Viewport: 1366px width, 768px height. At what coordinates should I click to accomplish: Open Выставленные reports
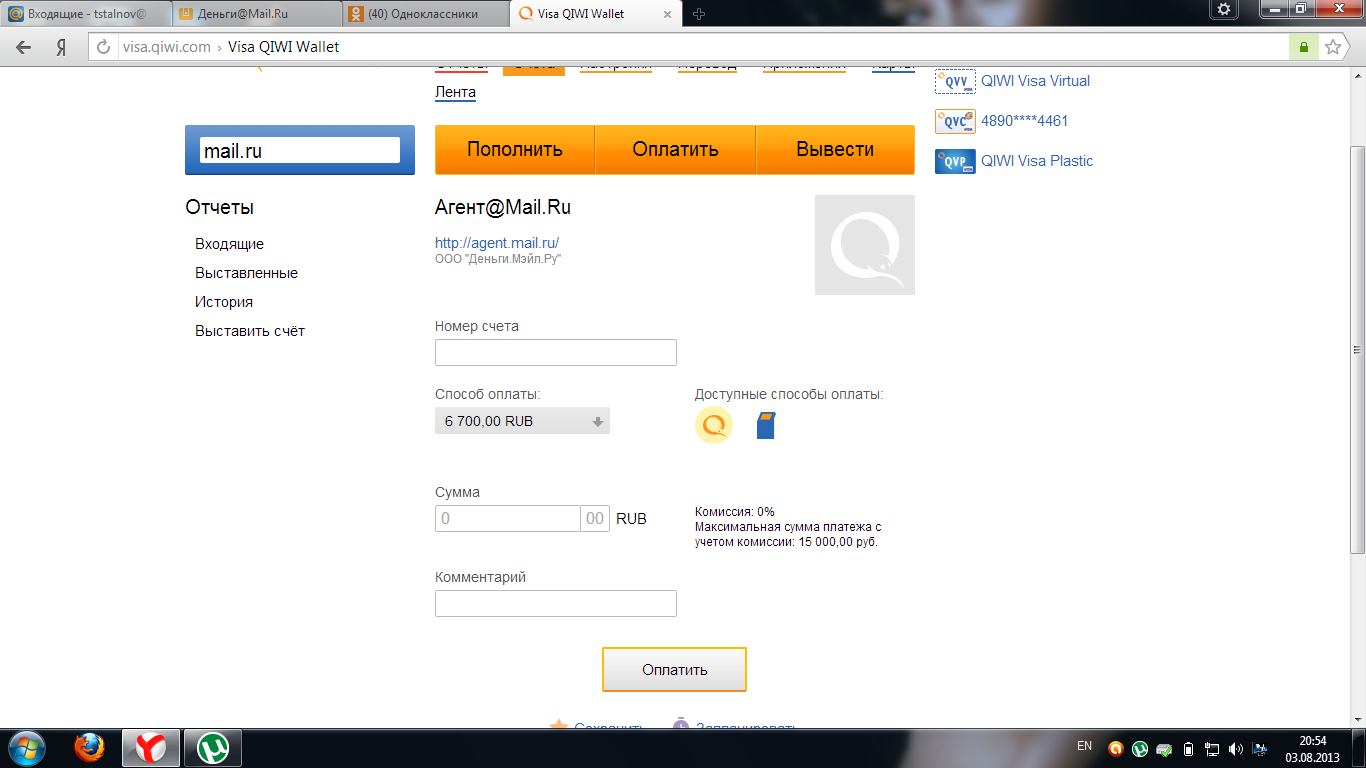246,273
